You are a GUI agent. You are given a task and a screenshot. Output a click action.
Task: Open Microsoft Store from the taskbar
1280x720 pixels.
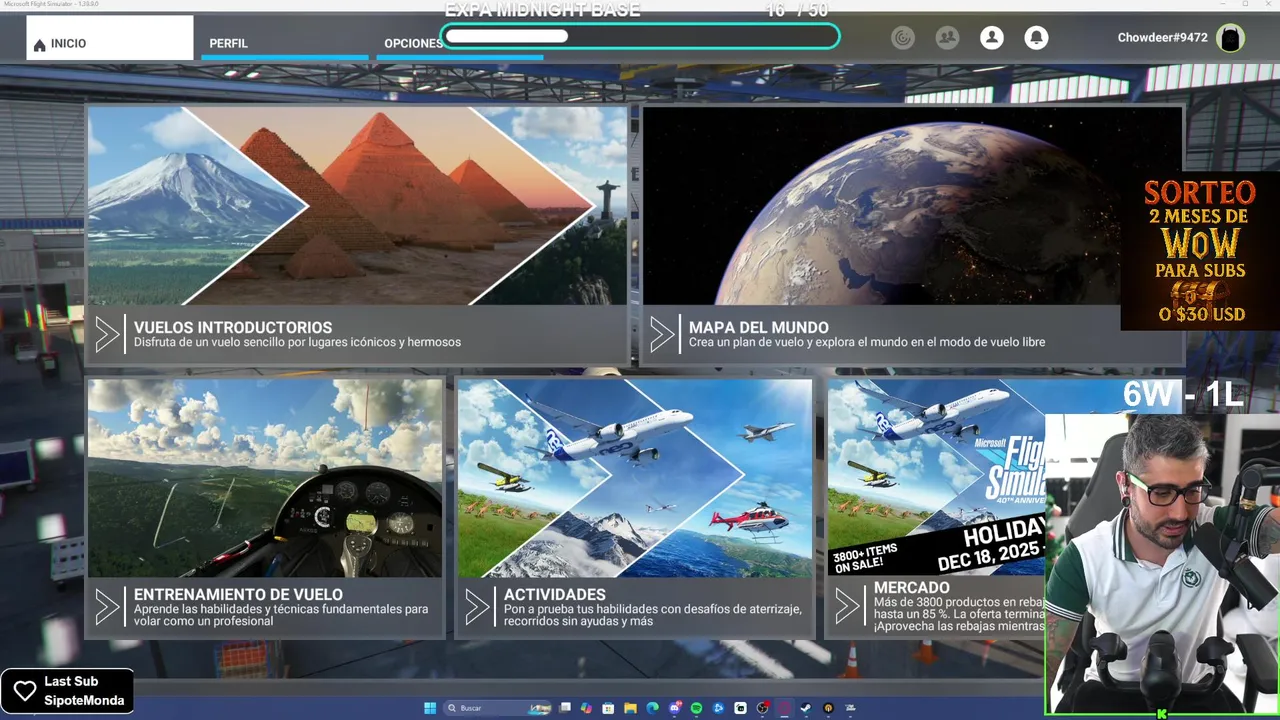pyautogui.click(x=608, y=708)
